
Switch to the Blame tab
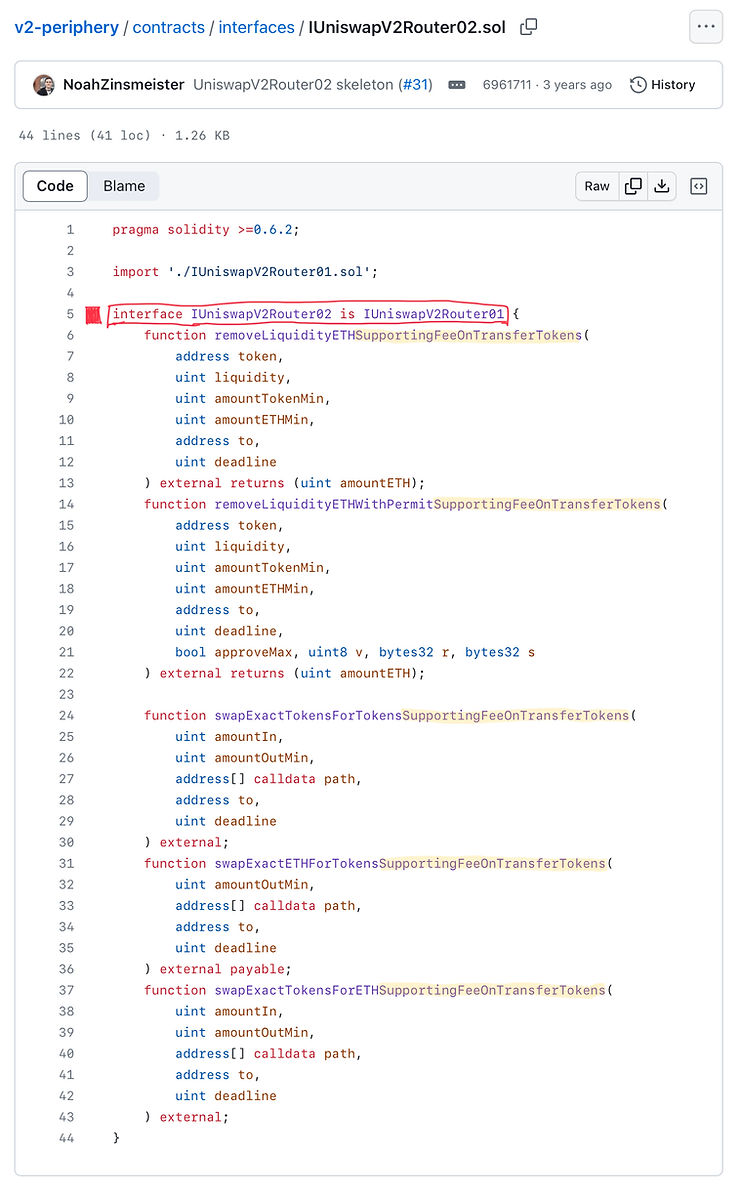pyautogui.click(x=124, y=186)
